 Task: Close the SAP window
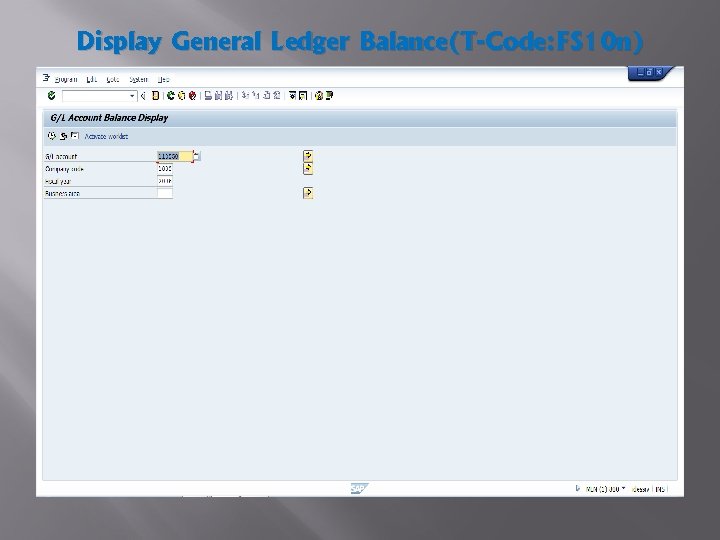[658, 72]
